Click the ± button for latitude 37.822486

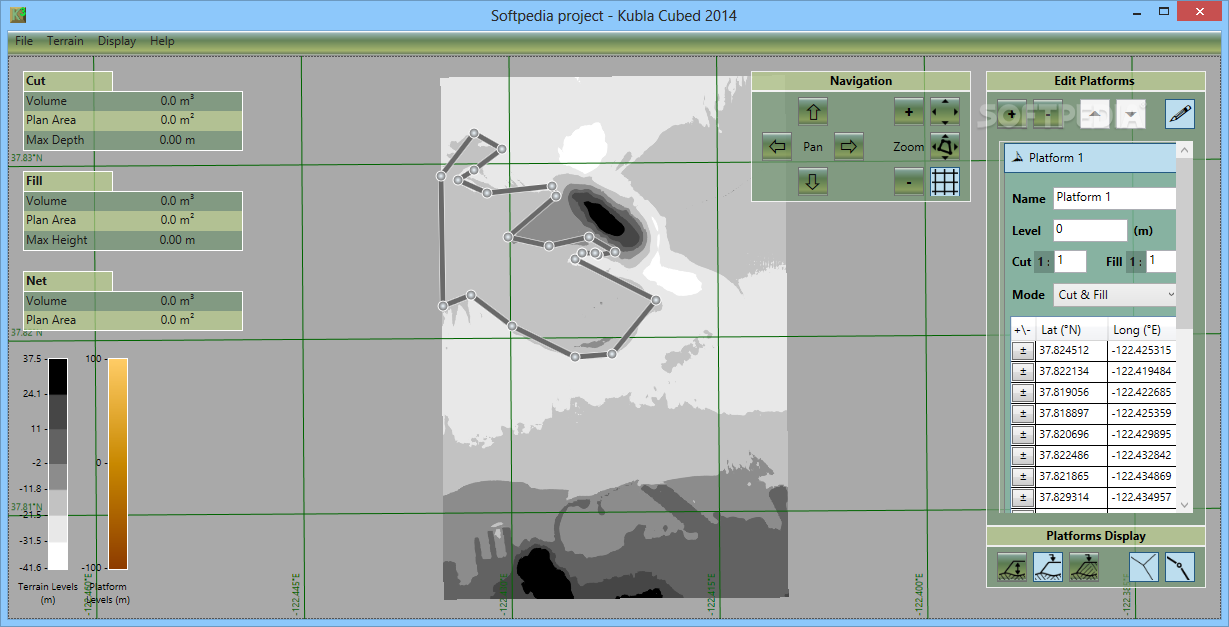[1023, 455]
